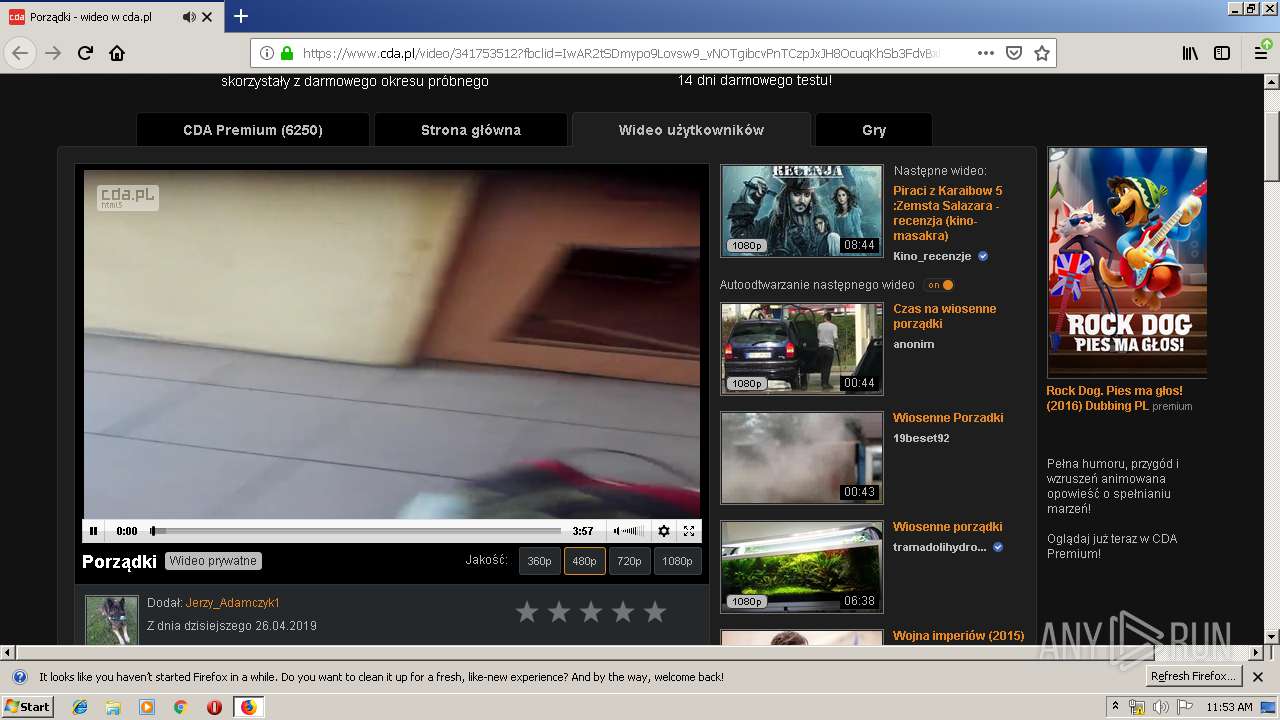The width and height of the screenshot is (1280, 720).
Task: Open Rock Dog. Pies ma głos! link
Action: coord(1114,398)
